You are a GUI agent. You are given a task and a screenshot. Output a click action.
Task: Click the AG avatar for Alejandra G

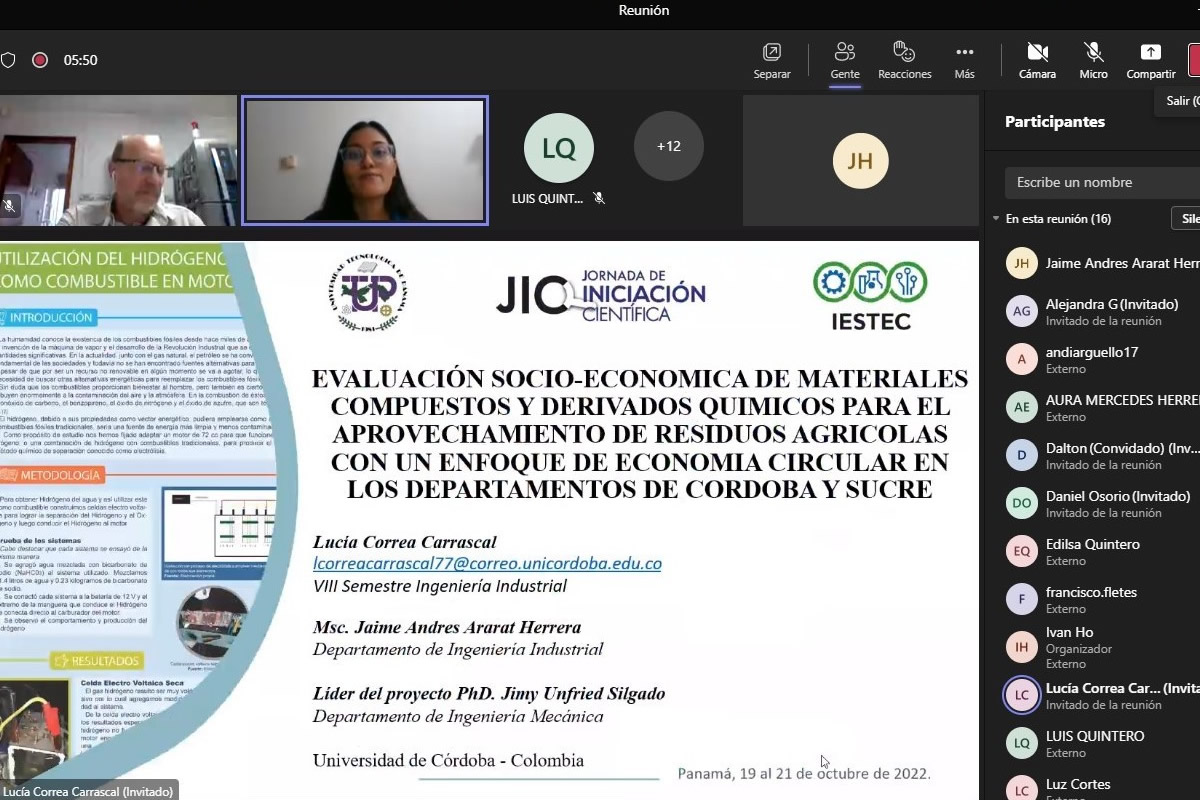coord(1022,312)
